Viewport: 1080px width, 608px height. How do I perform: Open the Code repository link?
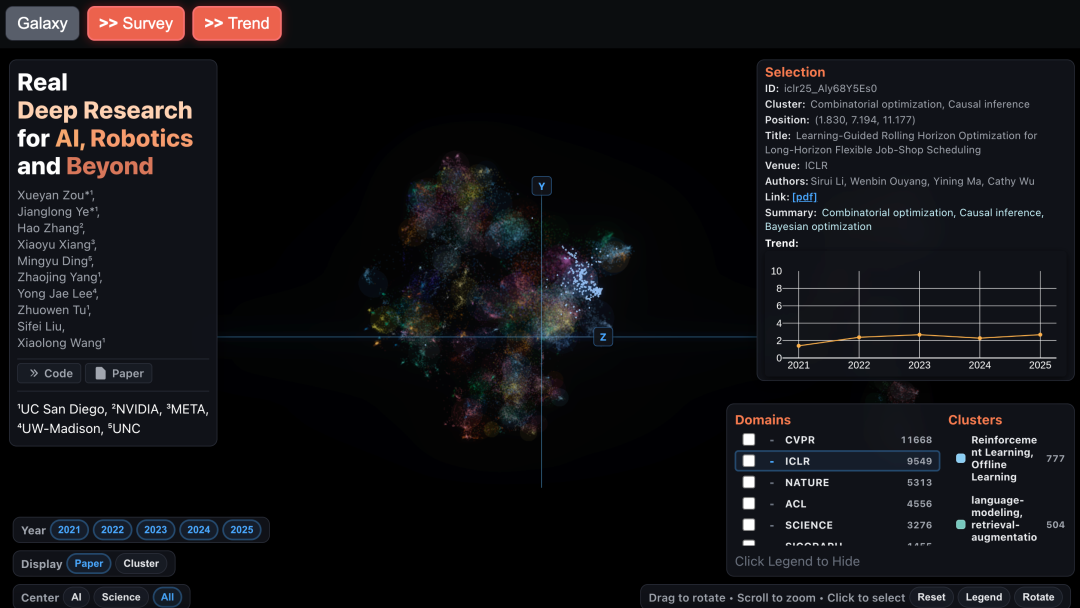pos(50,373)
